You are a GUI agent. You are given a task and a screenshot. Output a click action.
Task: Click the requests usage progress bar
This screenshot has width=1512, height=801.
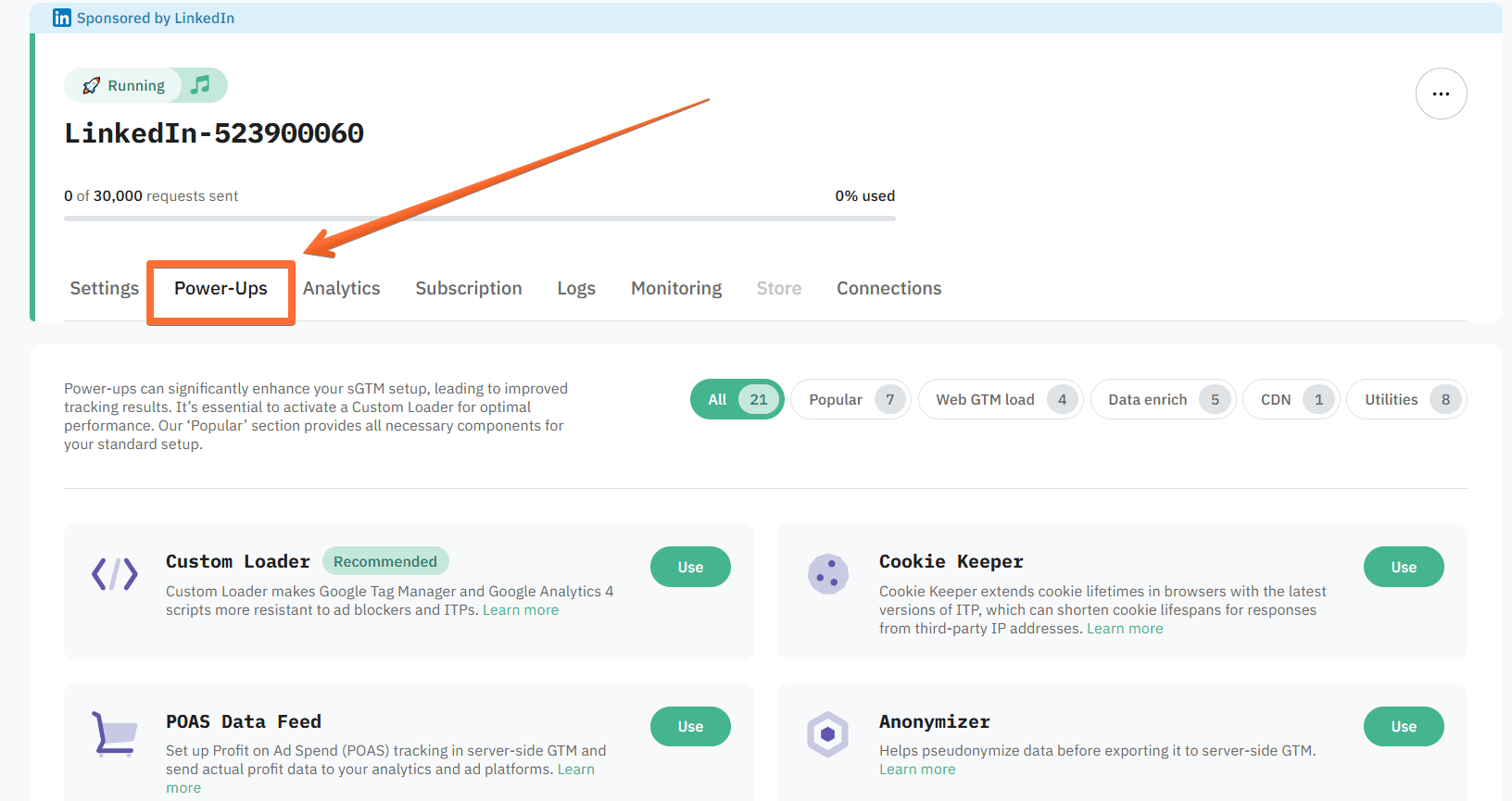coord(480,219)
